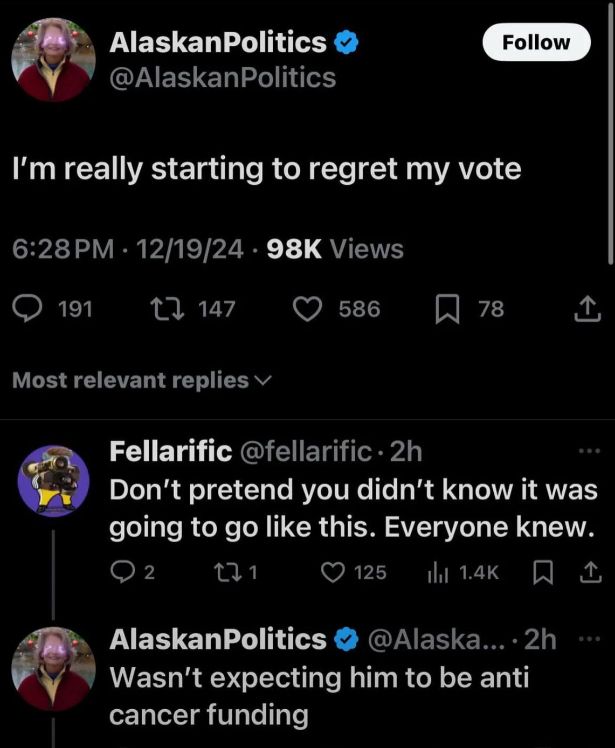
Task: Share Fellarific's reply
Action: (x=589, y=572)
